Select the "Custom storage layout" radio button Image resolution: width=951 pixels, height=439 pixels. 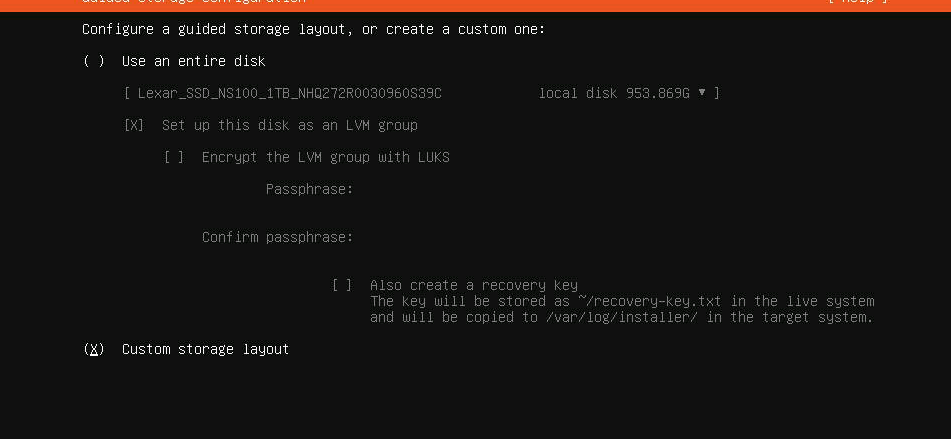click(x=94, y=349)
